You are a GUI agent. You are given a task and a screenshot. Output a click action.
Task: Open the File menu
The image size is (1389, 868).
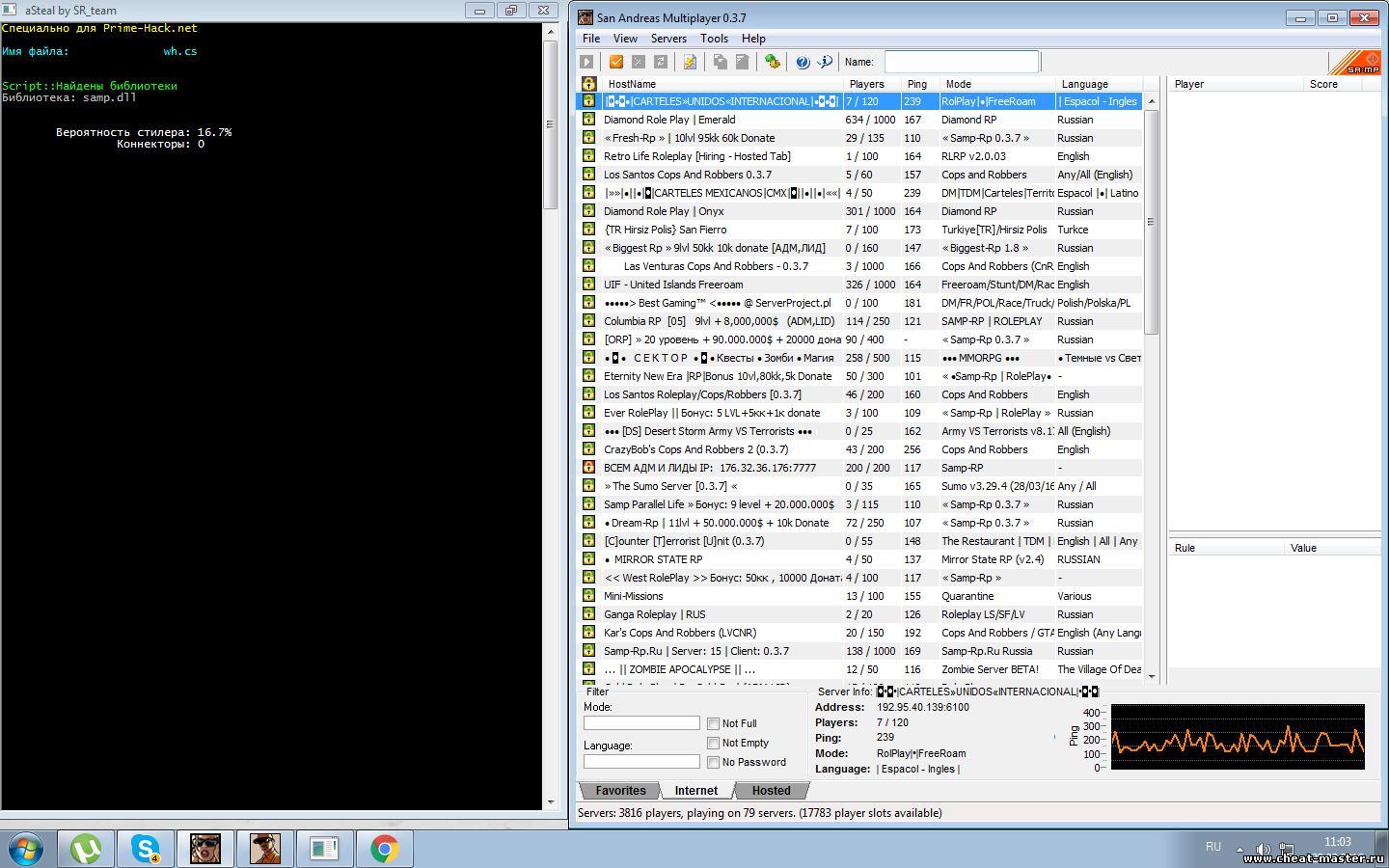[x=591, y=39]
